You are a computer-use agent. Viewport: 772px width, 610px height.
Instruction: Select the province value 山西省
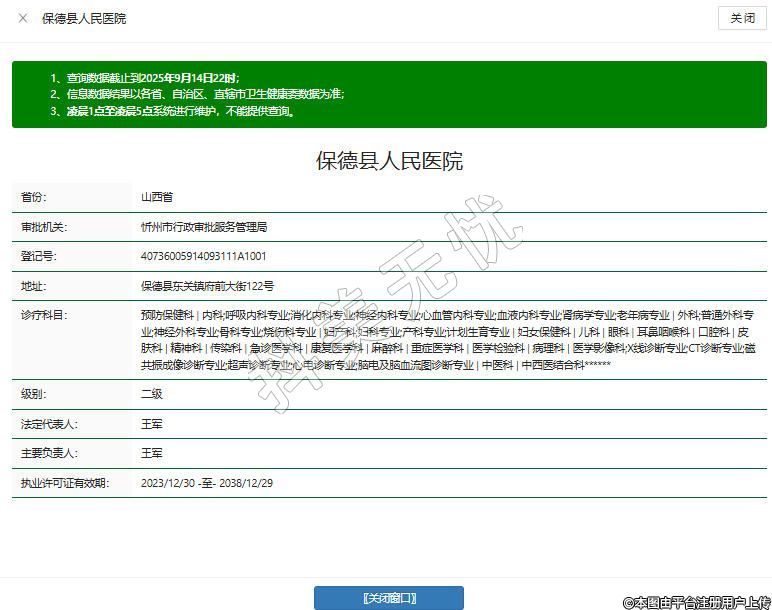[157, 198]
